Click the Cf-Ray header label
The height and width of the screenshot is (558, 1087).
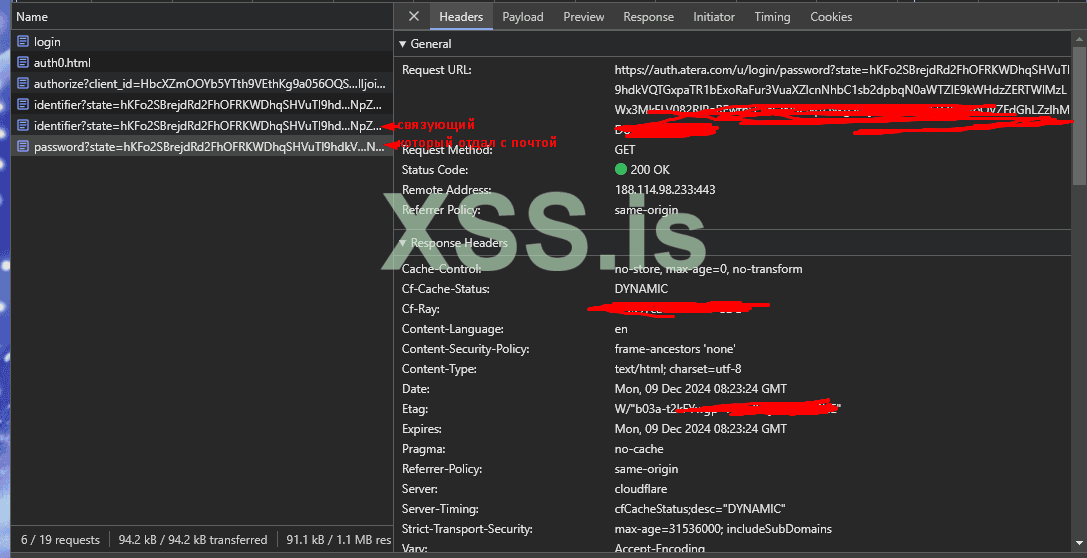pyautogui.click(x=421, y=308)
